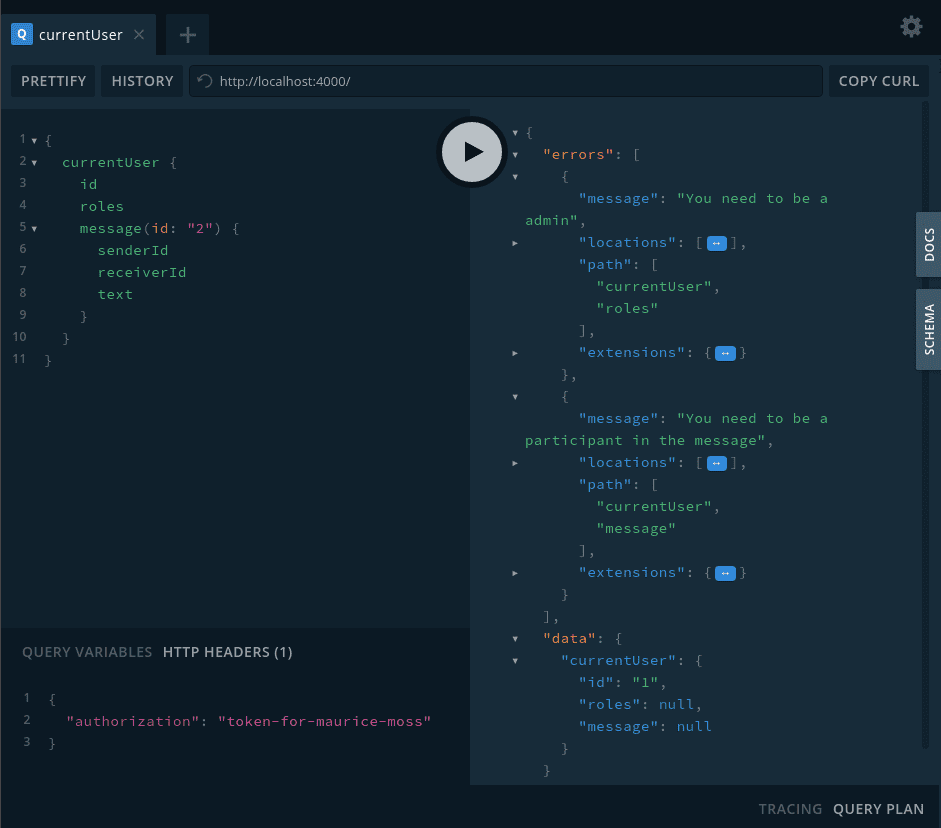
Task: Click the COPY CURL button
Action: click(878, 81)
